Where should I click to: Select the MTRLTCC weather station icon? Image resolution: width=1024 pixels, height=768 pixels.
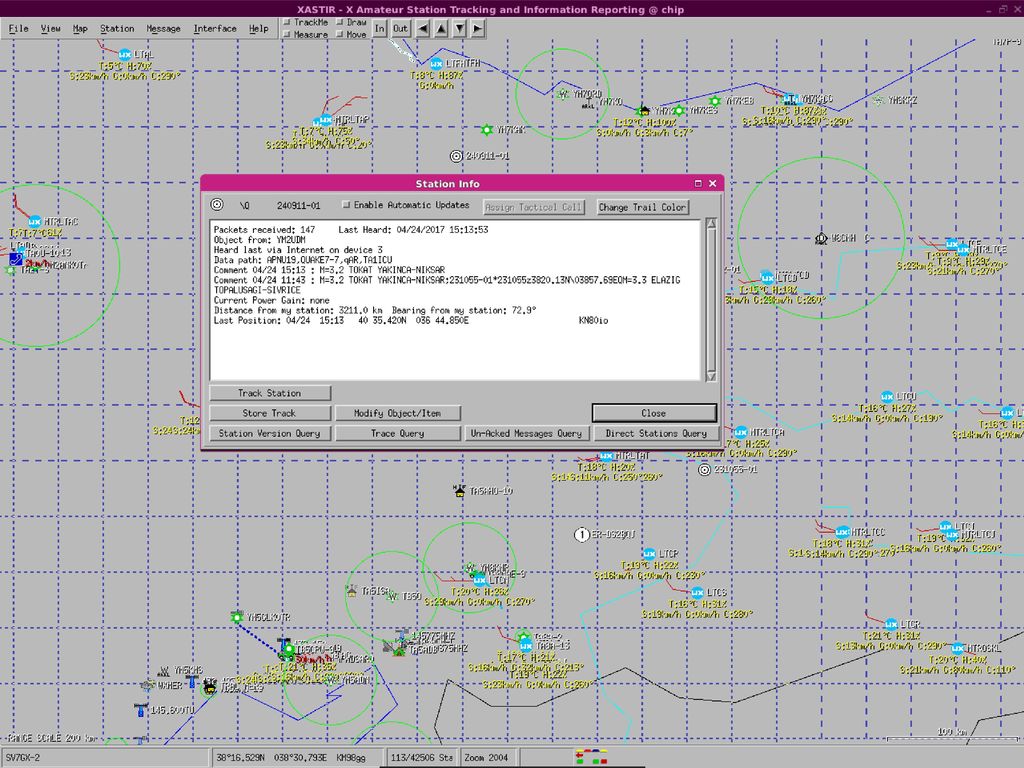842,532
